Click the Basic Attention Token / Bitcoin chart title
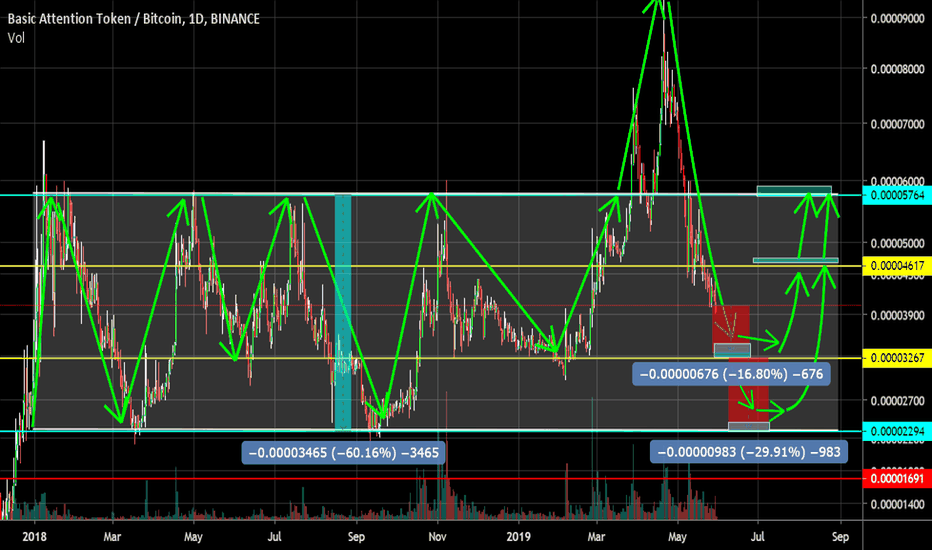This screenshot has width=932, height=550. pos(134,19)
